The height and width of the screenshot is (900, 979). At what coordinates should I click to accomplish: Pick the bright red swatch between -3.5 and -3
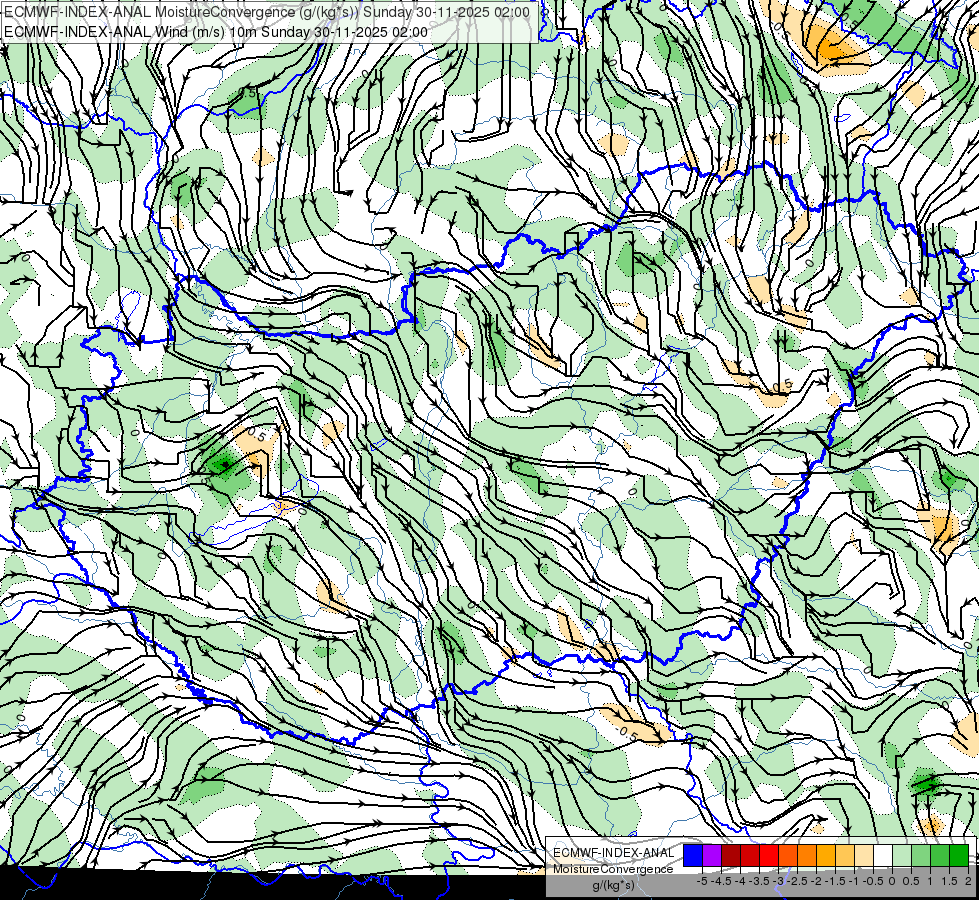tap(769, 856)
